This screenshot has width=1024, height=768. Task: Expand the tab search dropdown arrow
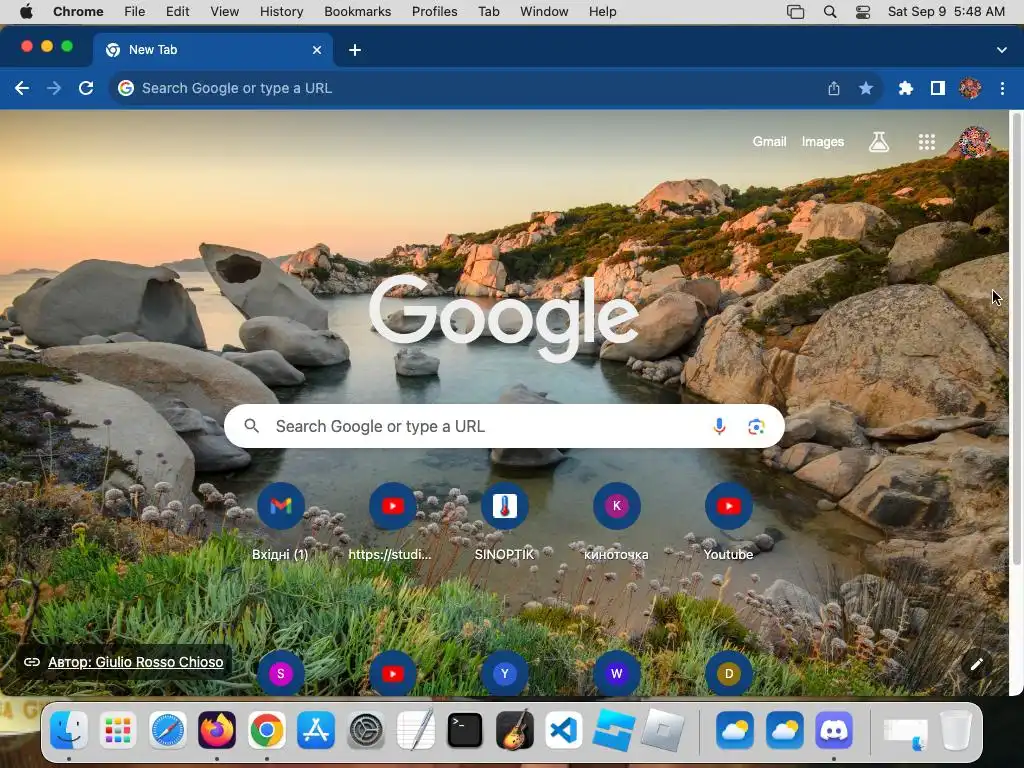tap(1001, 50)
